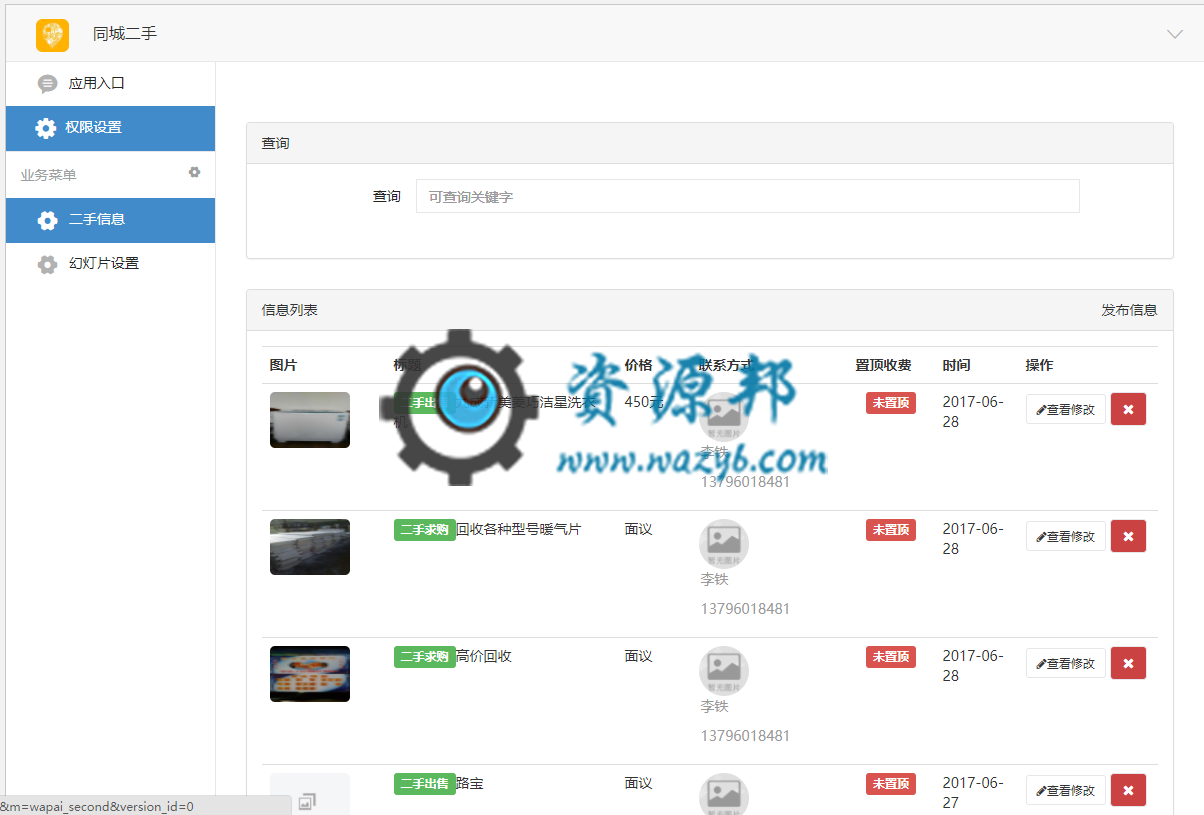
Task: Click the gear icon beside 业务菜单
Action: pos(195,172)
